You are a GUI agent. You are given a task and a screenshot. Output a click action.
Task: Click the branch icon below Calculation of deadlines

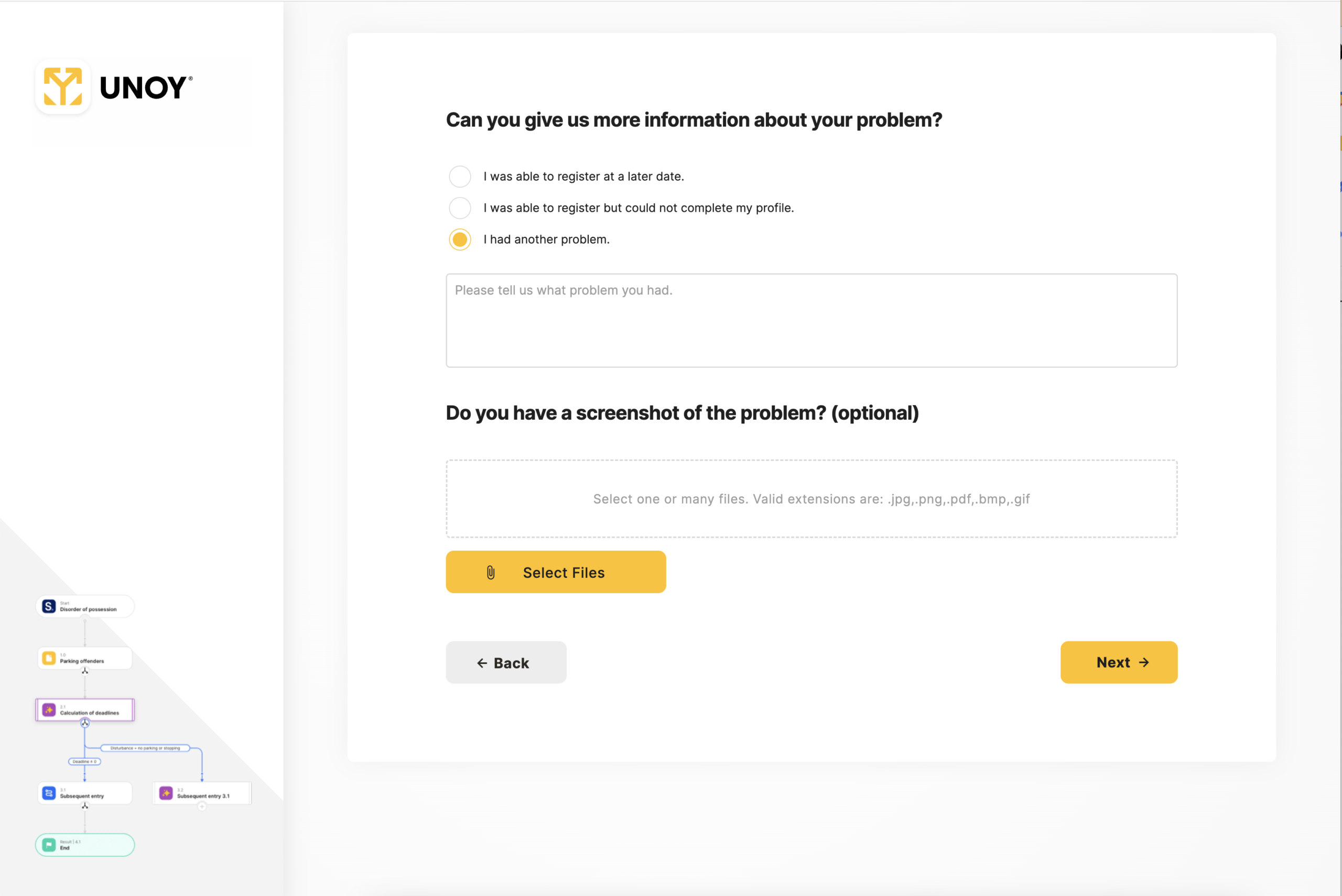(x=84, y=724)
